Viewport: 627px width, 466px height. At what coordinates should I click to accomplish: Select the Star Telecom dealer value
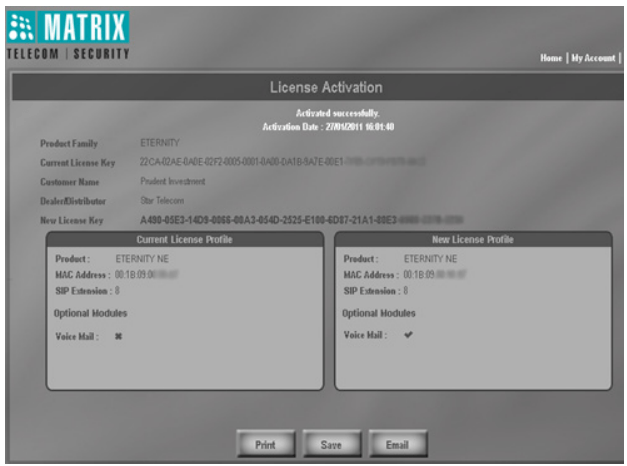(162, 200)
